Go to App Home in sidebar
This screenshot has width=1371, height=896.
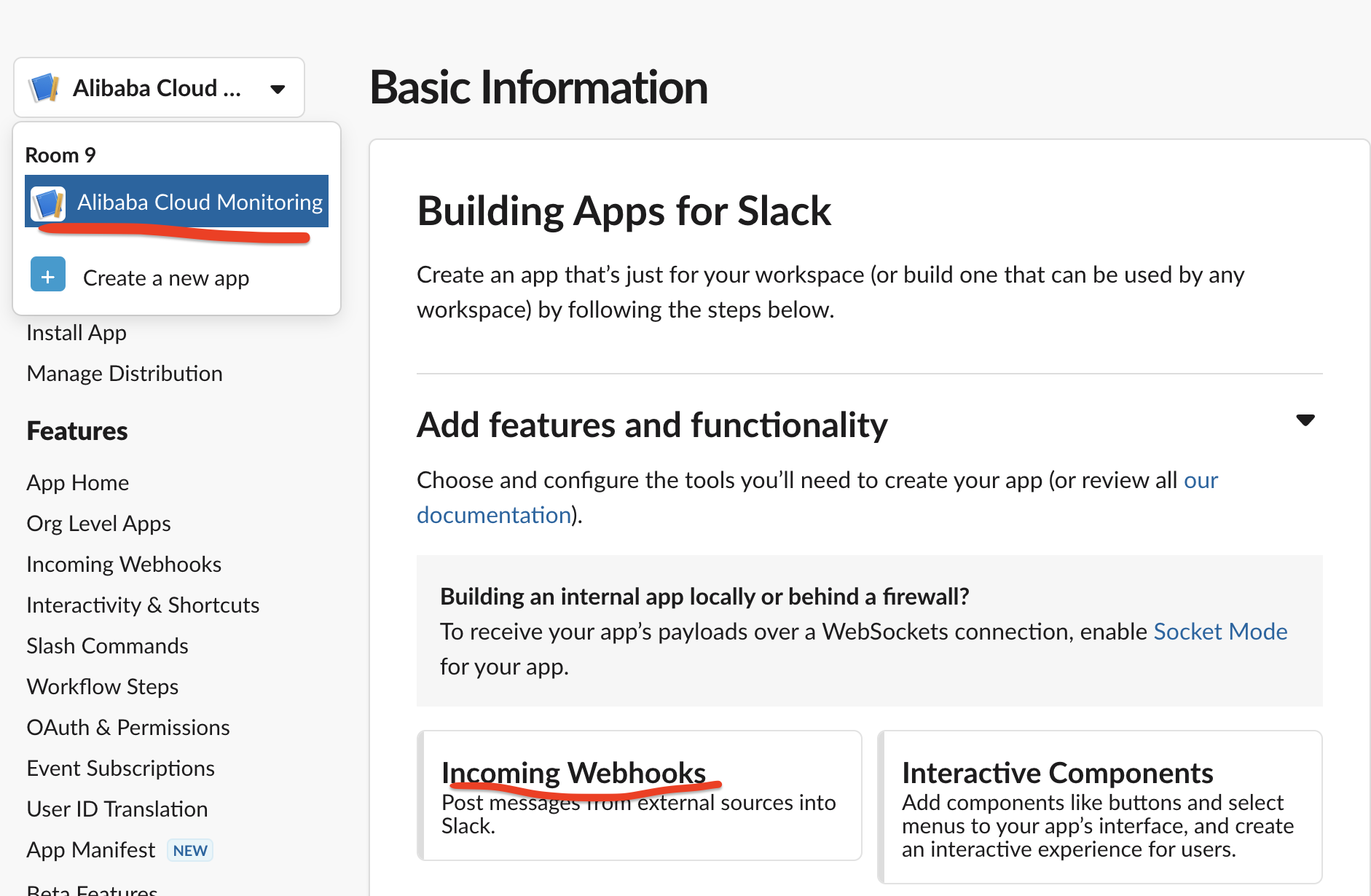click(78, 483)
